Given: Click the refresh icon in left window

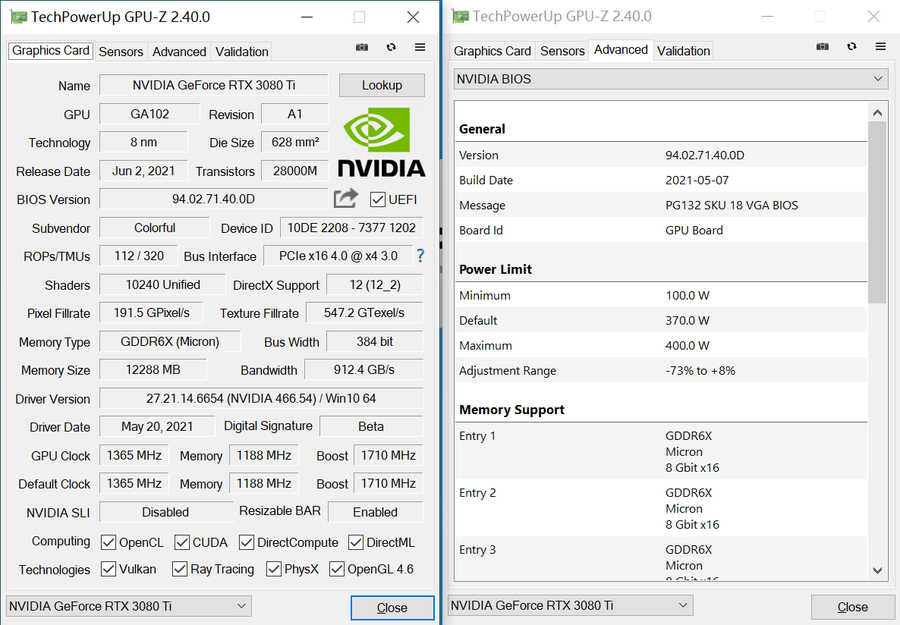Looking at the screenshot, I should pyautogui.click(x=391, y=47).
